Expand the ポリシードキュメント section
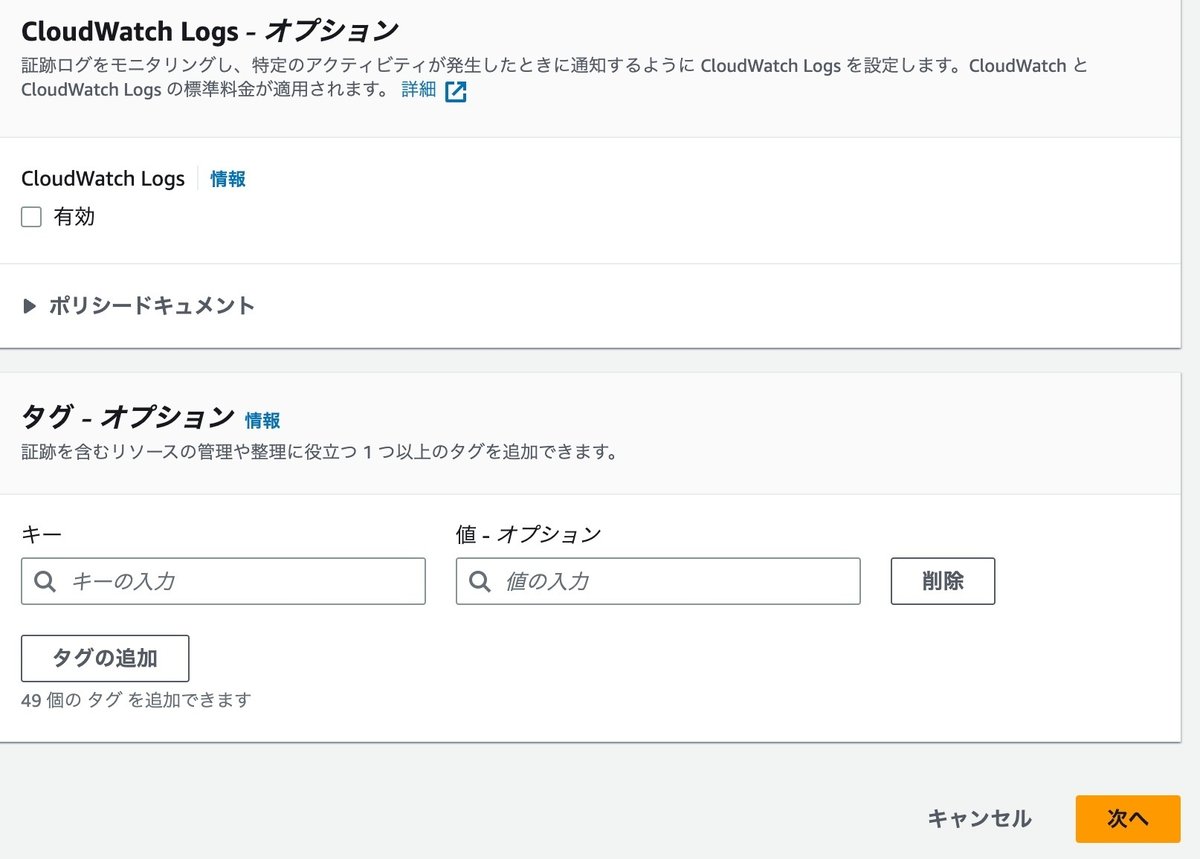Image resolution: width=1200 pixels, height=859 pixels. [x=139, y=306]
